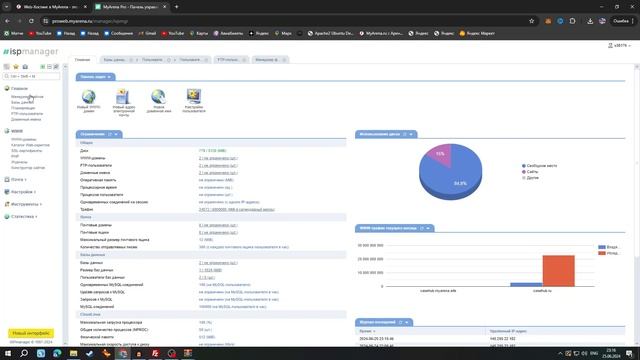The width and height of the screenshot is (640, 360).
Task: Click the Сайты legend color dot
Action: point(524,172)
